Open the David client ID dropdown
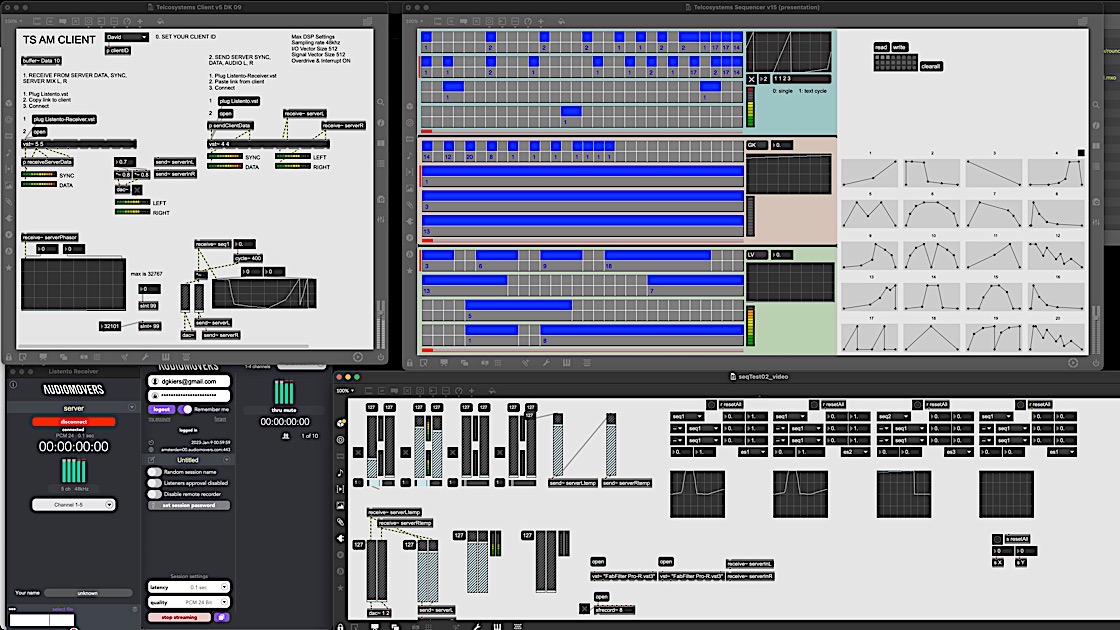This screenshot has width=1120, height=630. coord(126,37)
